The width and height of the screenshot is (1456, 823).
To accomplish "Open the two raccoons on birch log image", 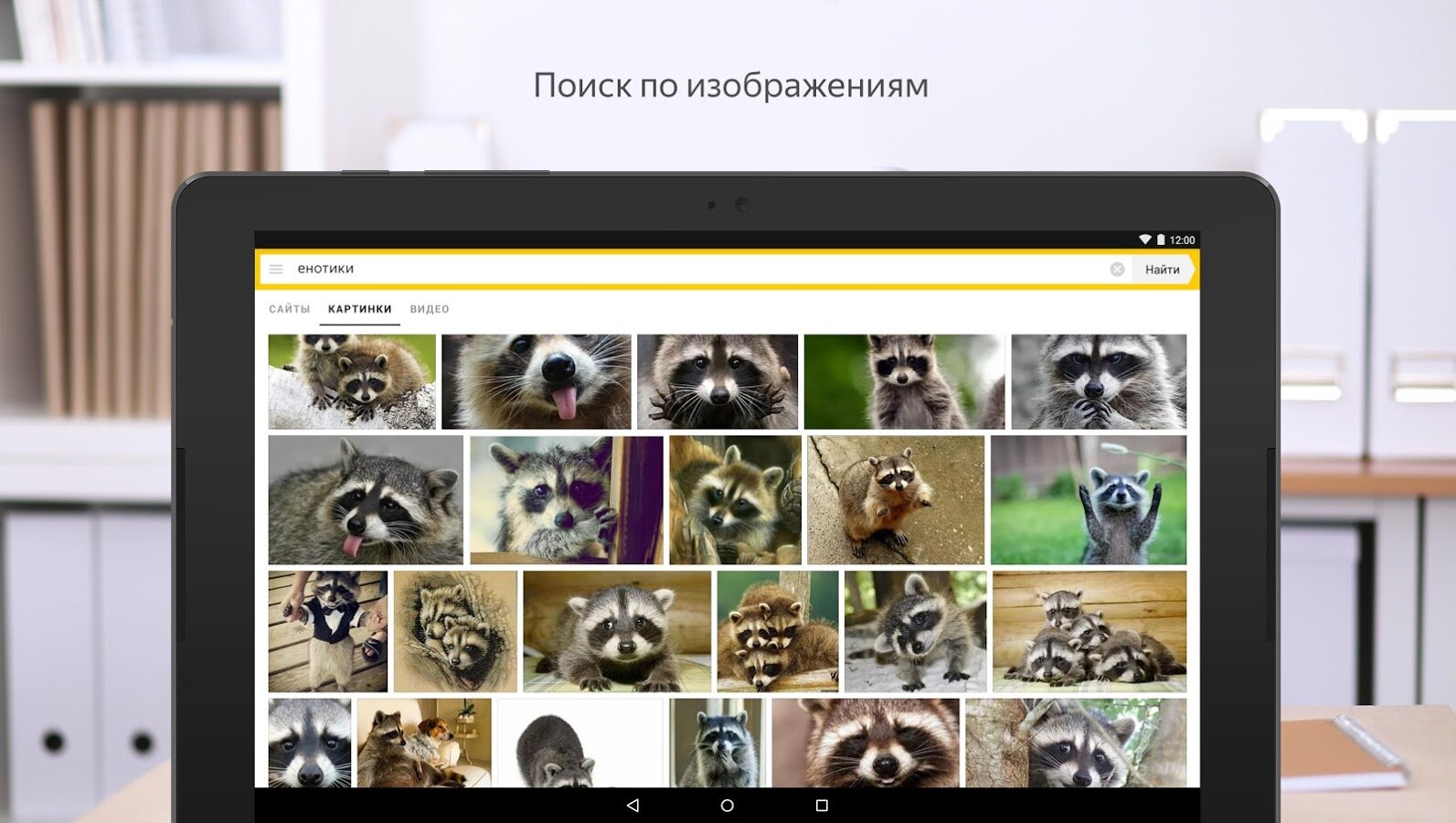I will (x=352, y=381).
